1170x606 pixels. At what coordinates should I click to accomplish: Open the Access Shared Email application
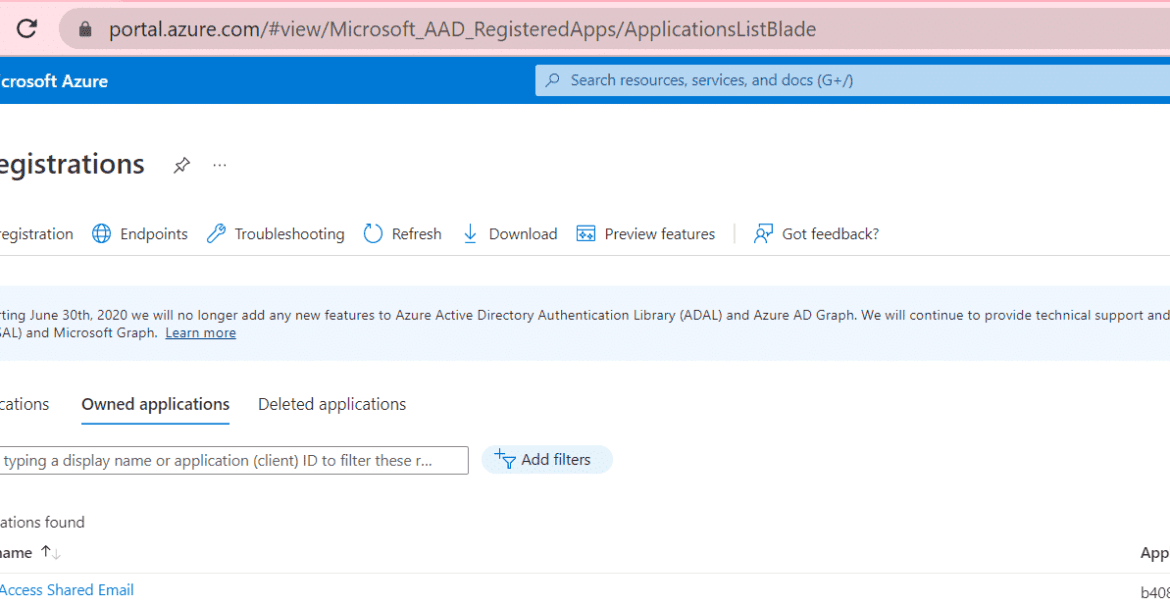pyautogui.click(x=66, y=590)
